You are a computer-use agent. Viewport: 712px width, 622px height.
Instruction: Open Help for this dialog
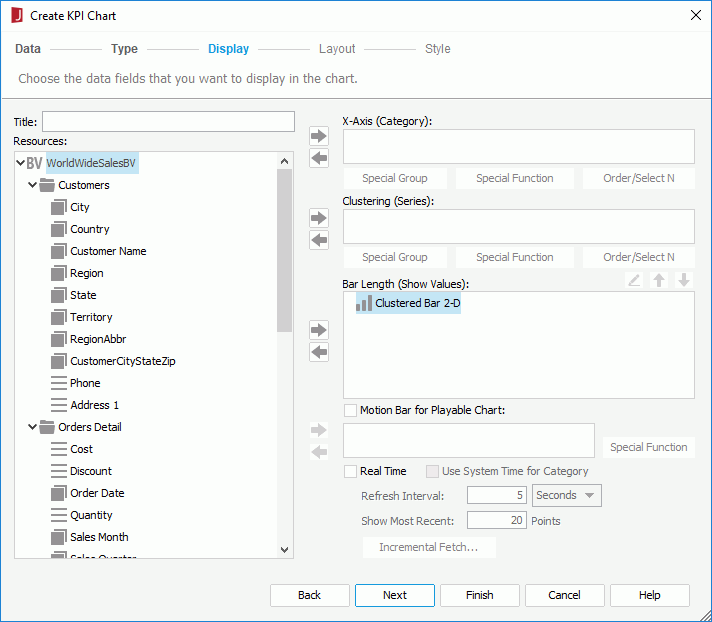click(650, 595)
